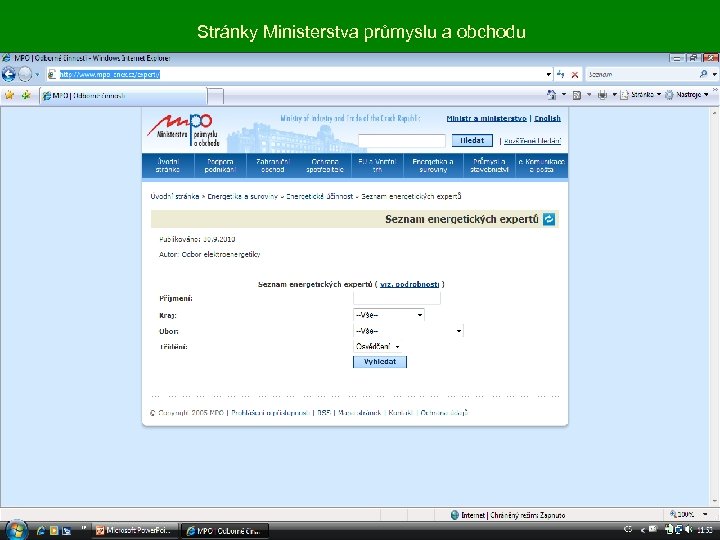
Task: Click the browser Forward arrow button
Action: tap(25, 74)
